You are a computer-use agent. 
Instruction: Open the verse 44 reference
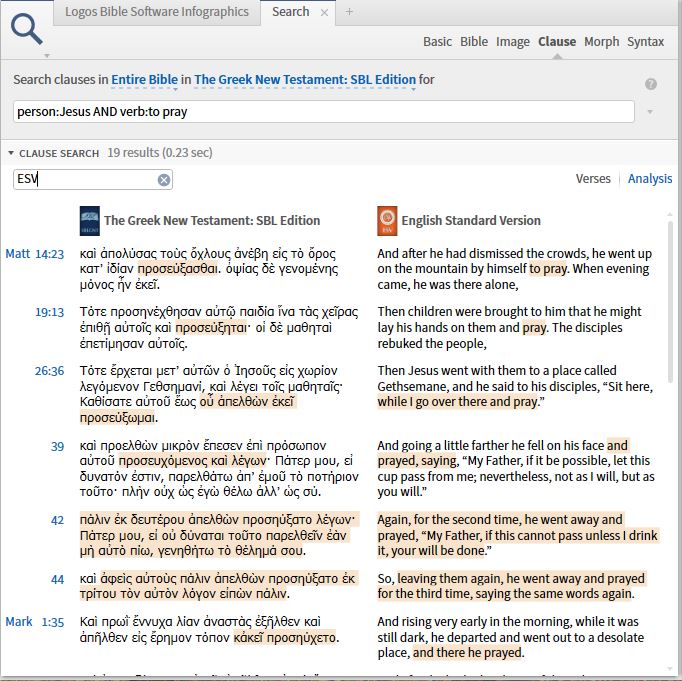coord(57,579)
